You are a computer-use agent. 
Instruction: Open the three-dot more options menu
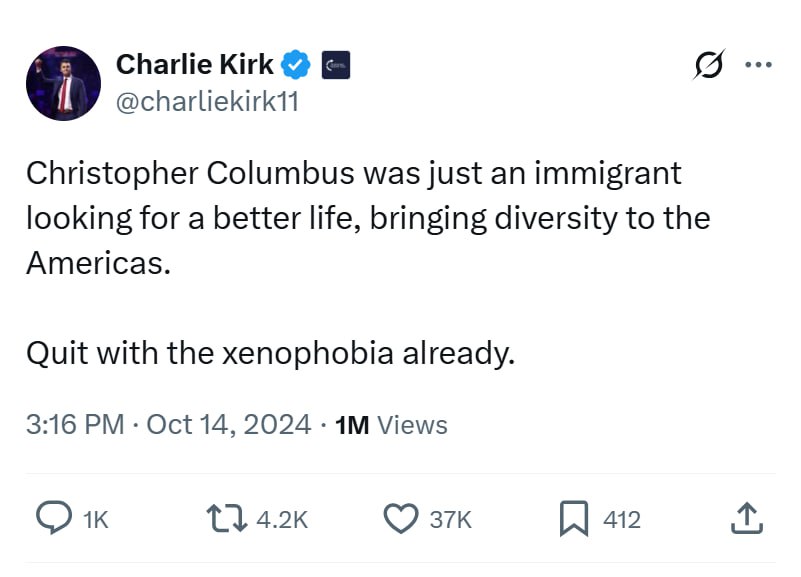(759, 66)
